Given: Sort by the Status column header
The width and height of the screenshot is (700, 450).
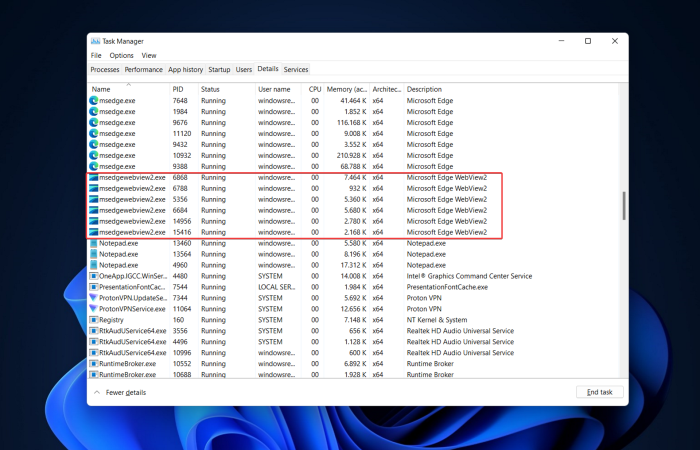Looking at the screenshot, I should coord(227,89).
